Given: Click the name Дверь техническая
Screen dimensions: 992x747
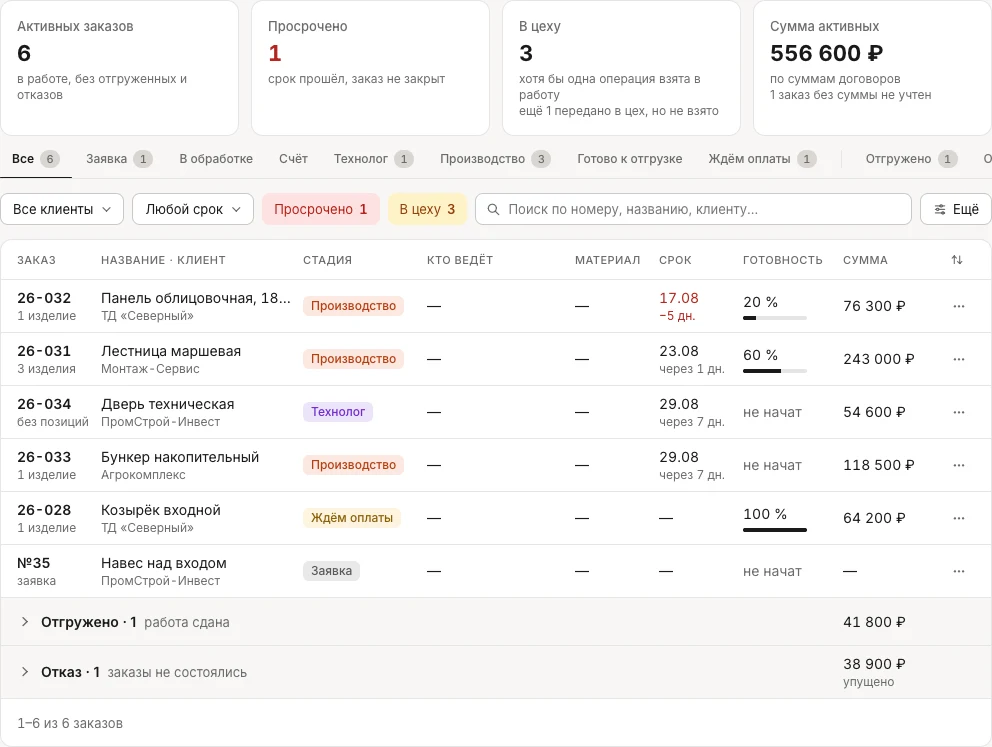Looking at the screenshot, I should pos(168,404).
